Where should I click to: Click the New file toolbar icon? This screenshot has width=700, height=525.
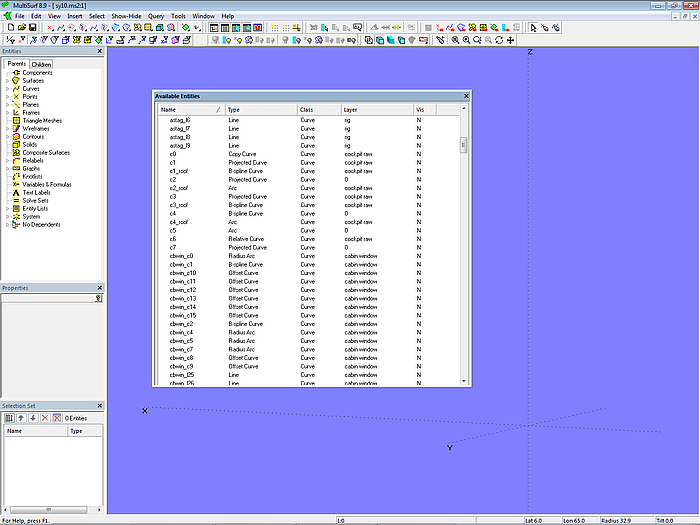(x=9, y=28)
